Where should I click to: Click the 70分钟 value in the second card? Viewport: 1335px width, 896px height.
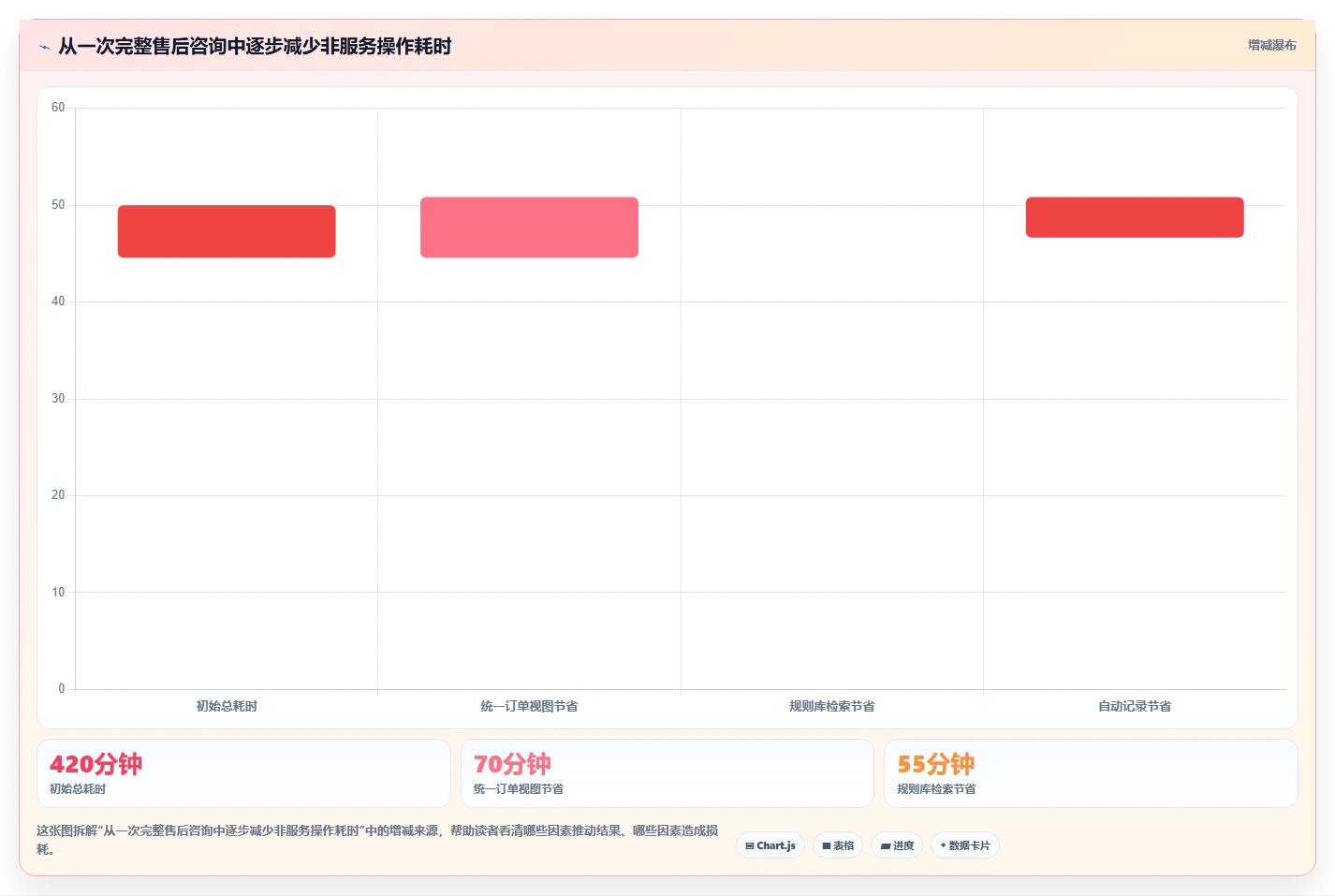click(512, 764)
